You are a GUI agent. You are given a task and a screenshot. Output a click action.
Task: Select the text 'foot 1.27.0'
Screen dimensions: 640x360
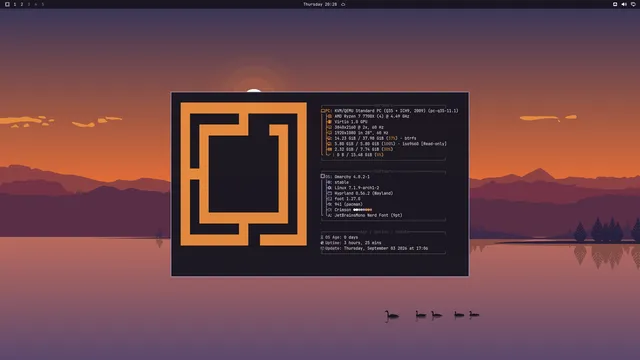pyautogui.click(x=347, y=199)
